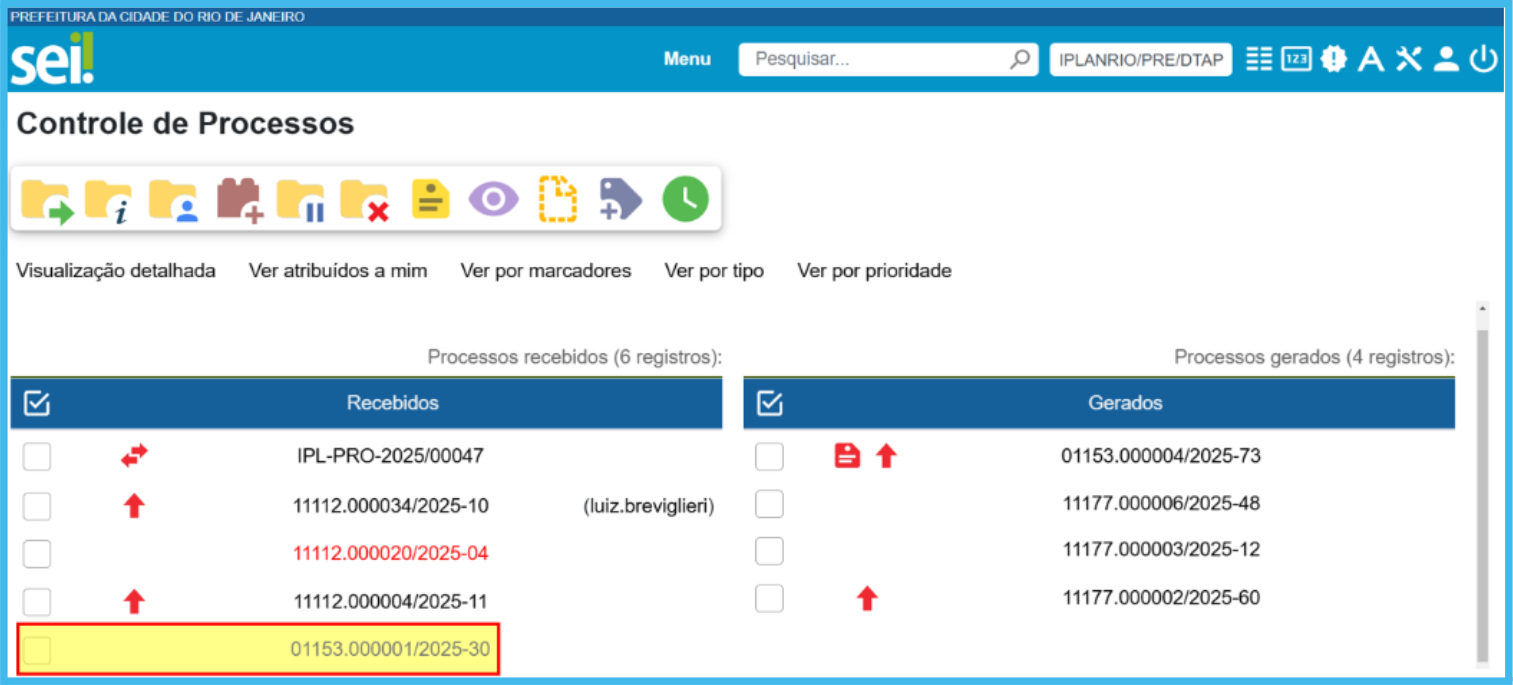1513x685 pixels.
Task: Open process 11112.000020/2025-04 in red
Action: 390,553
